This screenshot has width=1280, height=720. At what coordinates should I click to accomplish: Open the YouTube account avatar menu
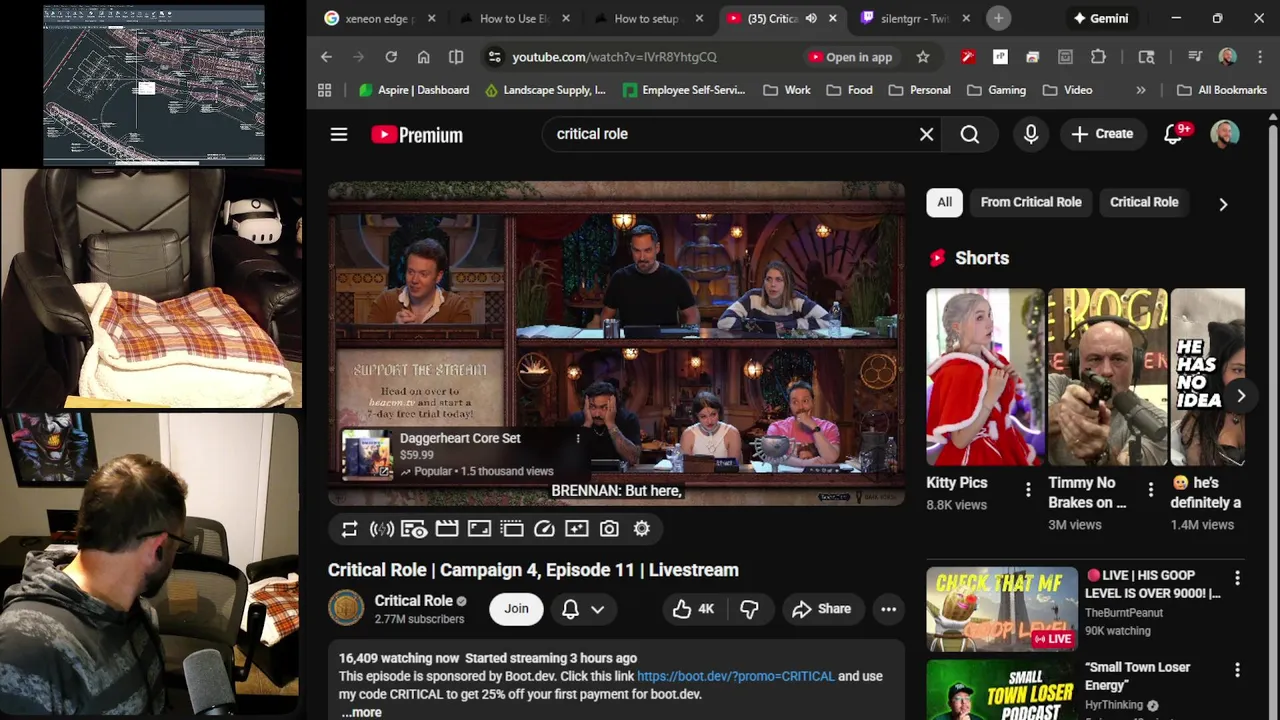coord(1225,134)
